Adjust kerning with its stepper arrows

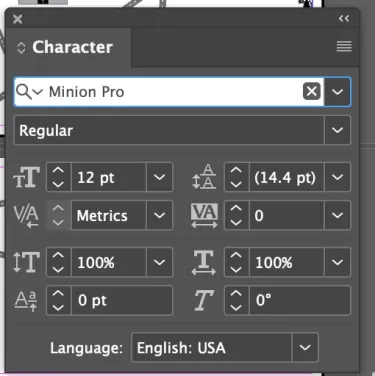(58, 215)
